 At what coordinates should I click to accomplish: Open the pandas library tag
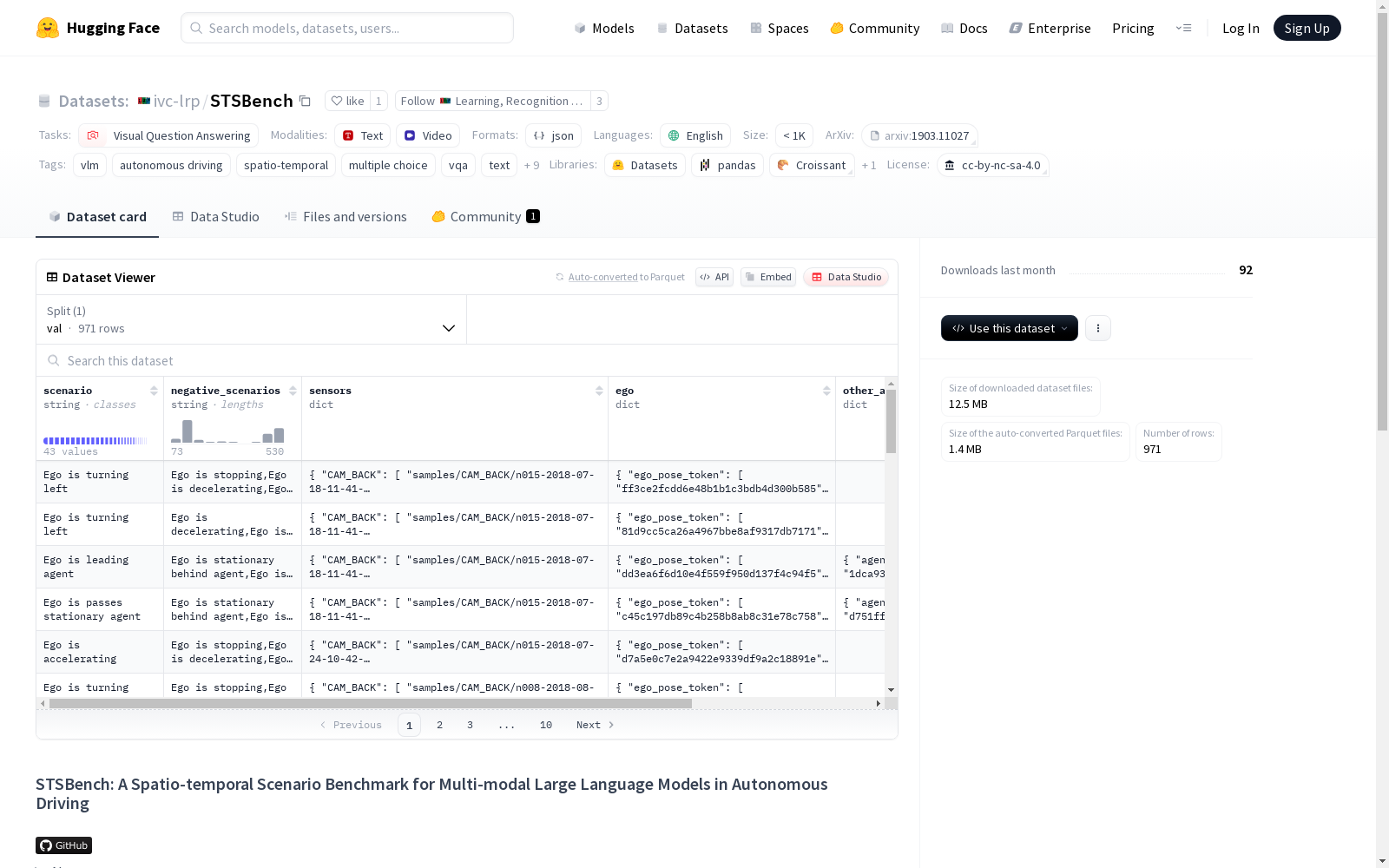(727, 165)
